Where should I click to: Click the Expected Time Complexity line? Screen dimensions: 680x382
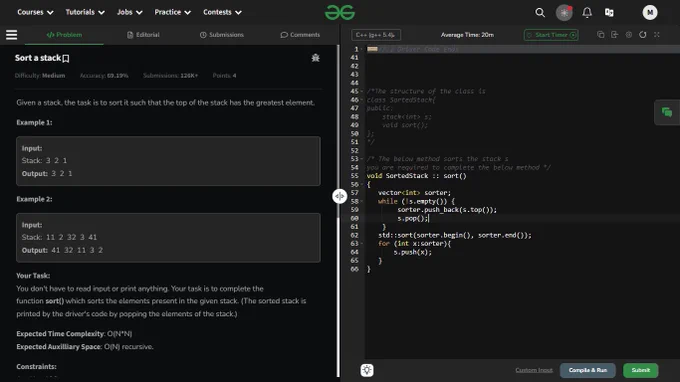pos(74,334)
